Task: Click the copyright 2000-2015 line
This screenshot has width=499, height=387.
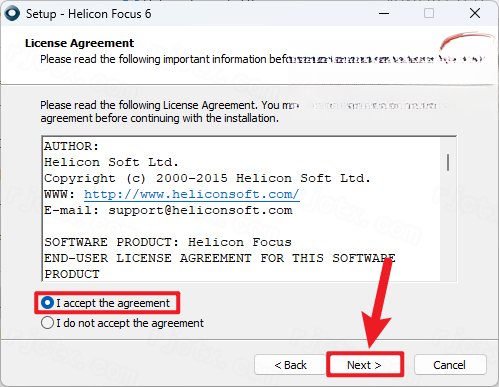Action: (207, 178)
